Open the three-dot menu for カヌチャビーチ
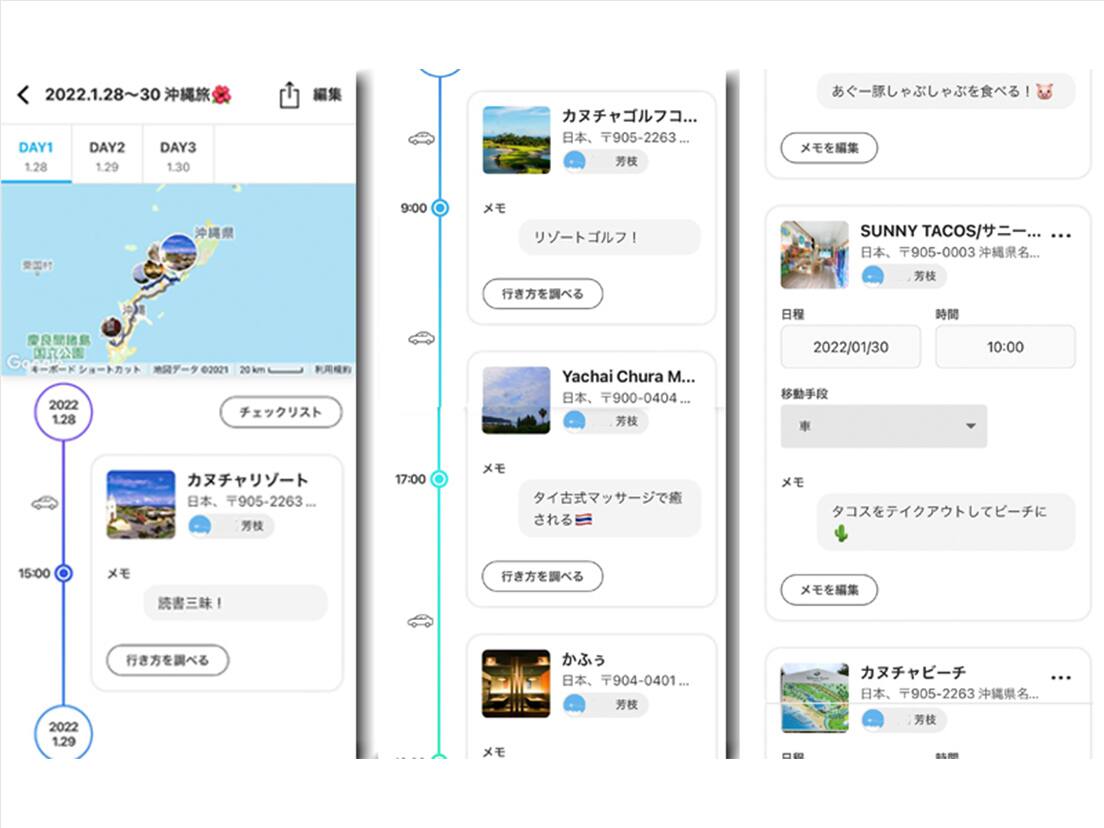This screenshot has height=828, width=1104. pos(1061,677)
